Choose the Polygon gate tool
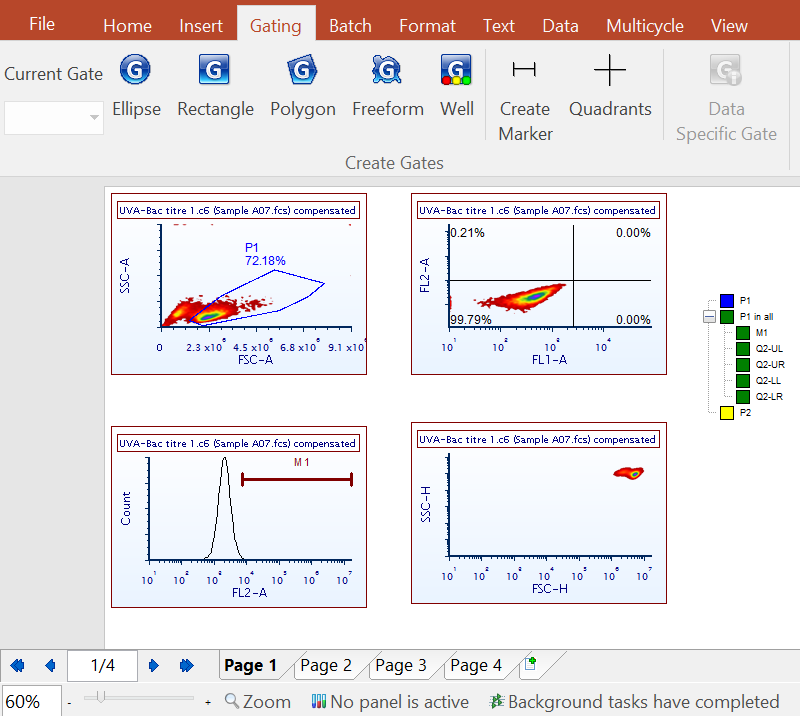Image resolution: width=800 pixels, height=716 pixels. [302, 85]
